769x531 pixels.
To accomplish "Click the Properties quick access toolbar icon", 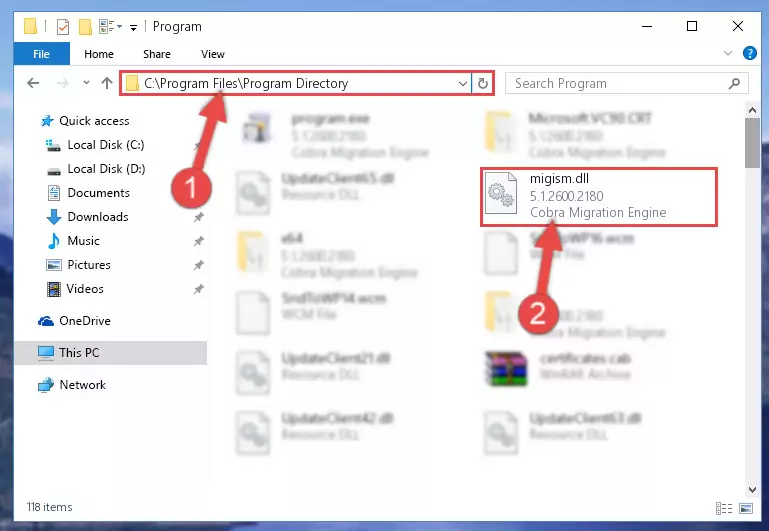I will 63,26.
